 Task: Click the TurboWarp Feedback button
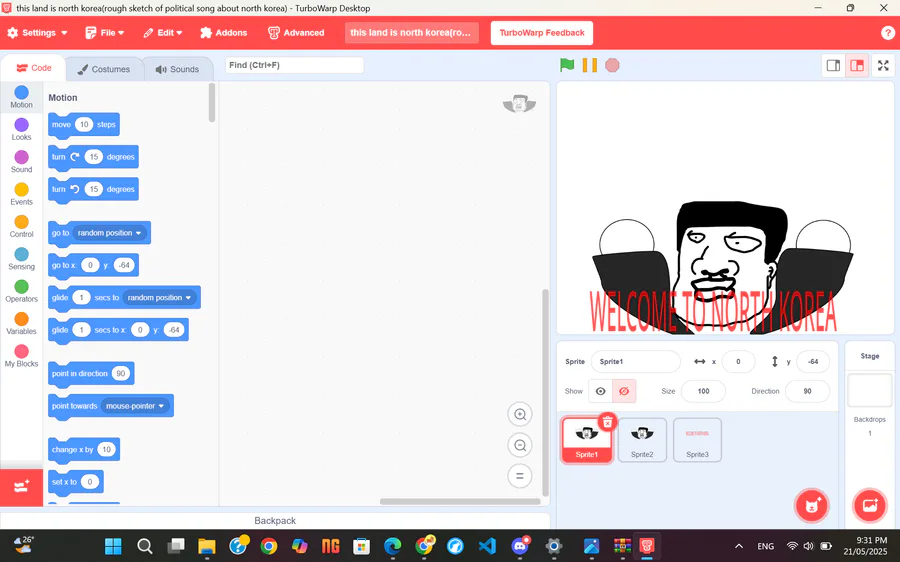click(x=542, y=33)
